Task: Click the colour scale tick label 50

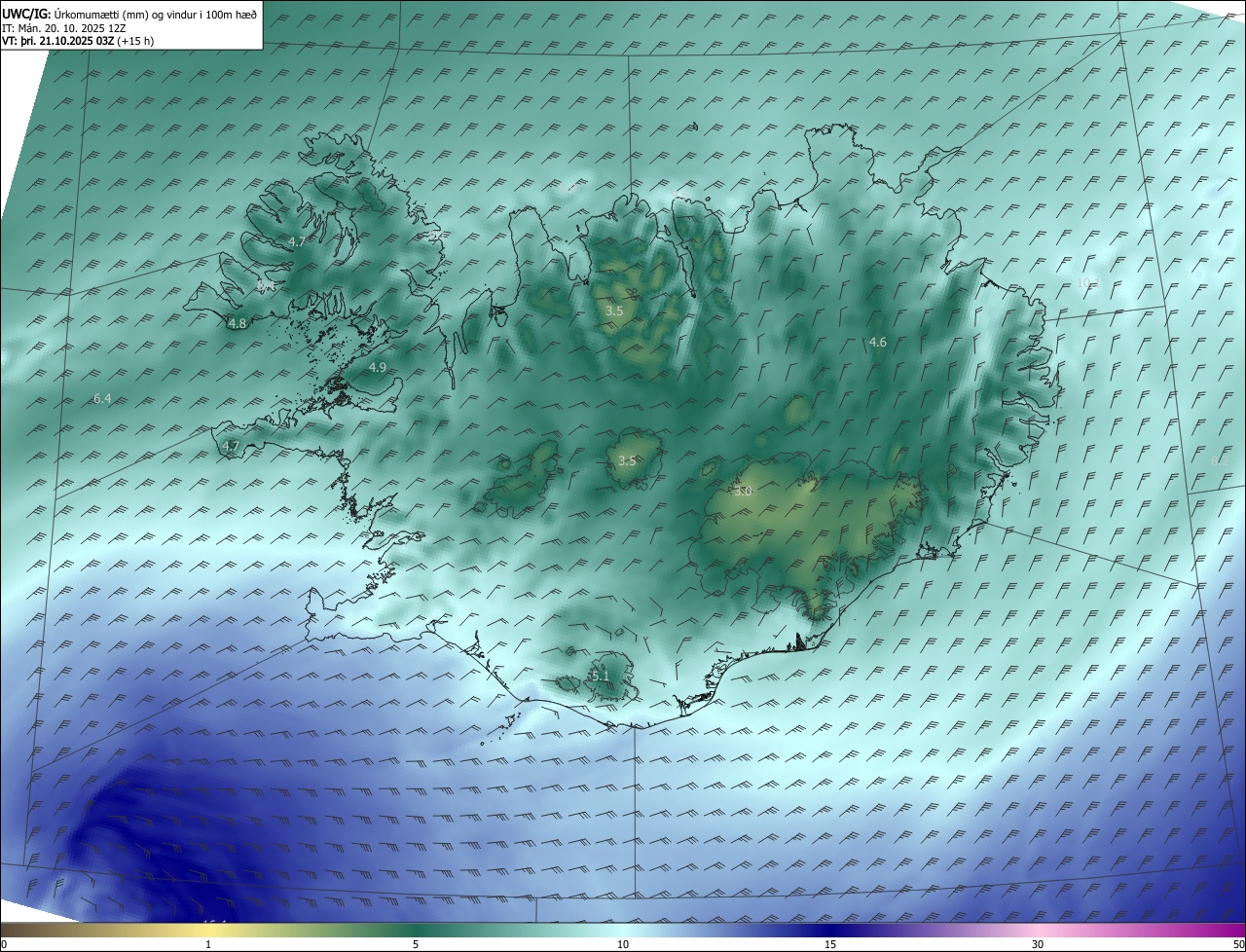Action: pos(1239,945)
